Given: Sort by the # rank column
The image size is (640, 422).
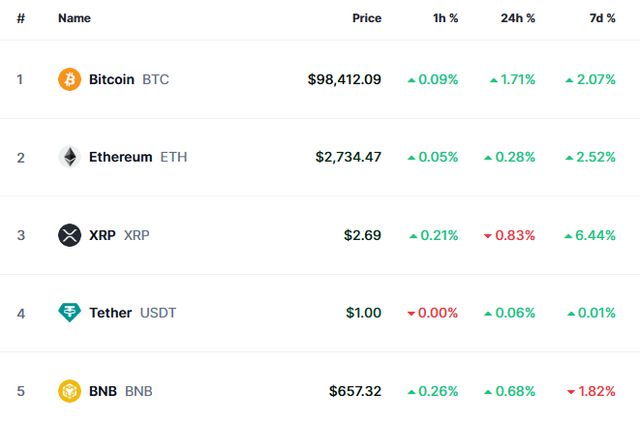Looking at the screenshot, I should tap(20, 18).
